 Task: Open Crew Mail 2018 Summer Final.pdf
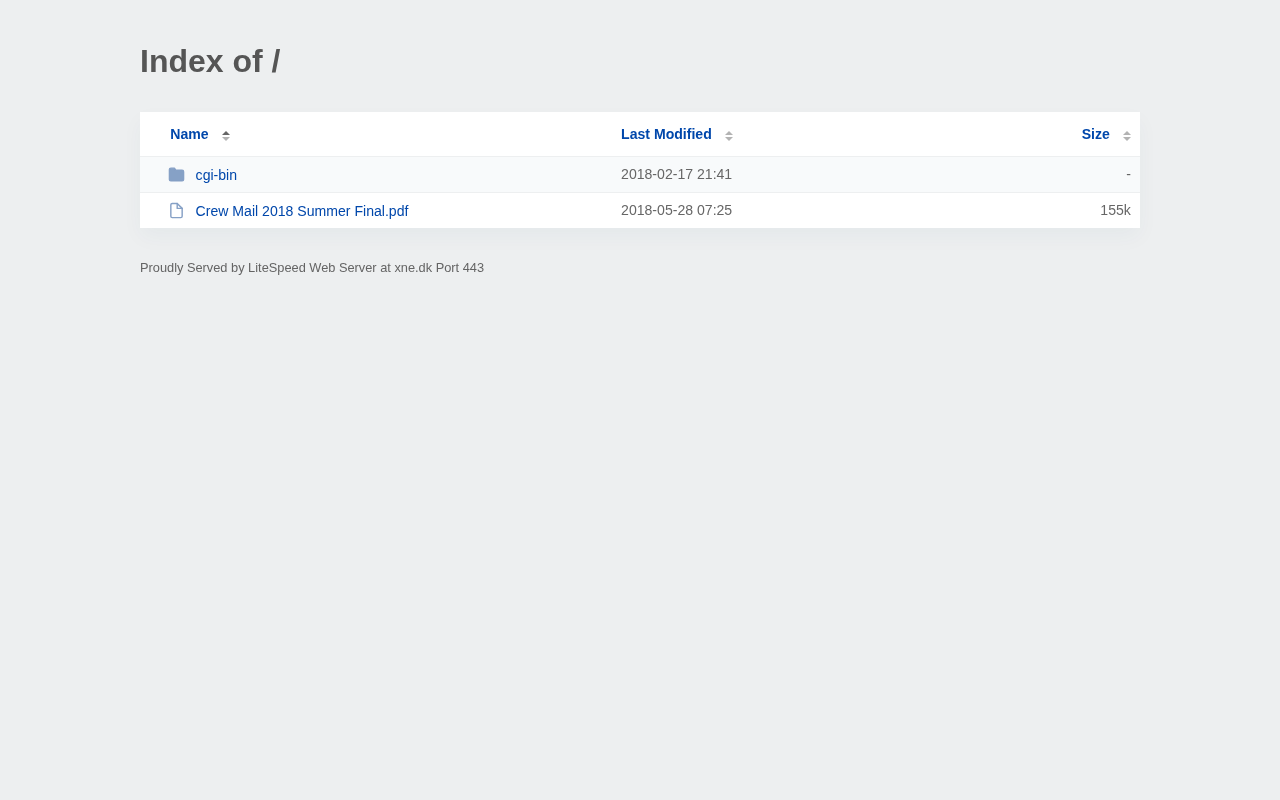pyautogui.click(x=302, y=211)
